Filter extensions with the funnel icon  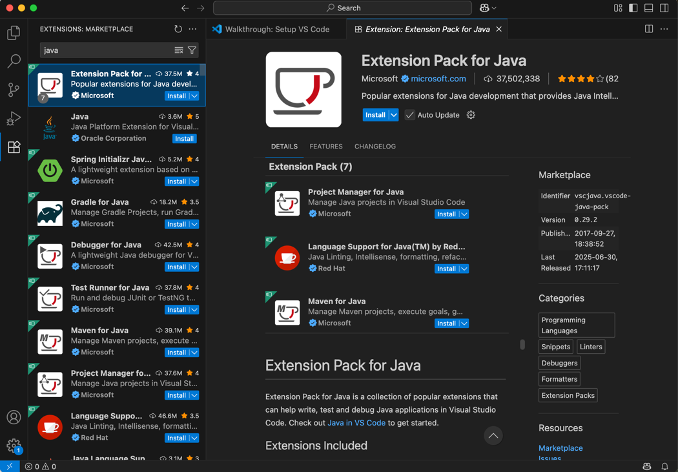pyautogui.click(x=192, y=51)
